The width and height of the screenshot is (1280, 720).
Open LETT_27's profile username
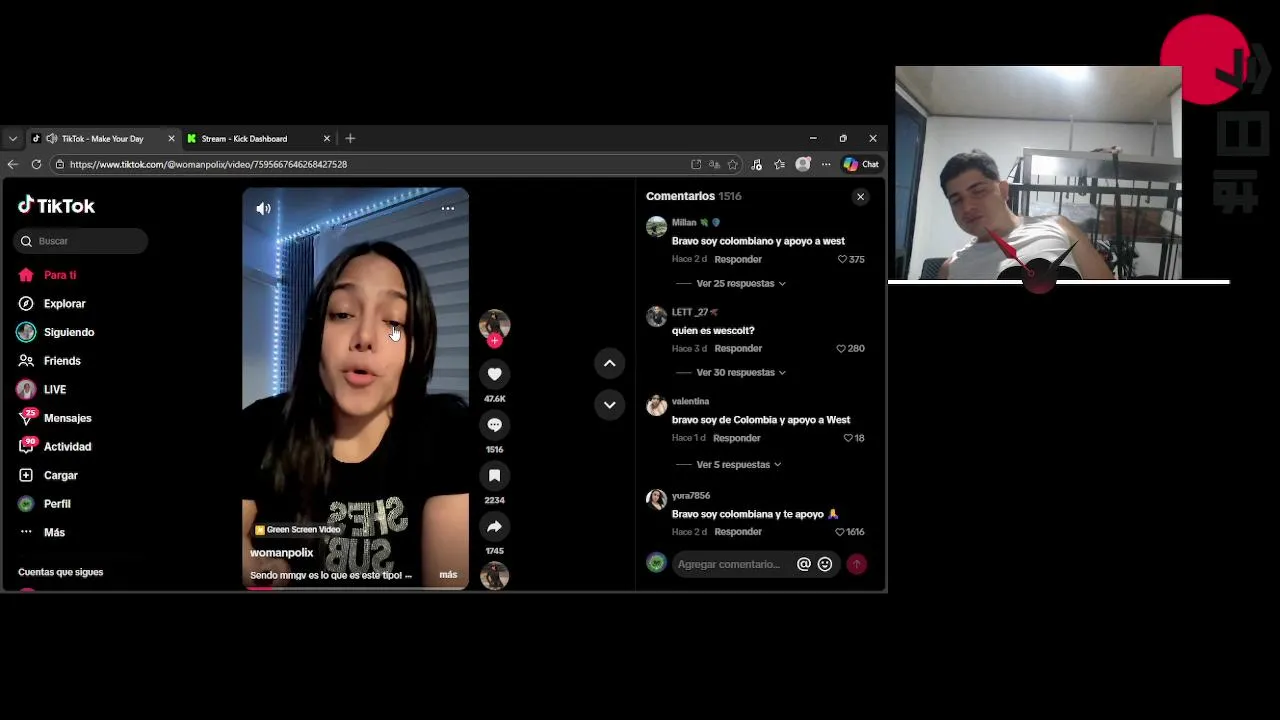690,312
